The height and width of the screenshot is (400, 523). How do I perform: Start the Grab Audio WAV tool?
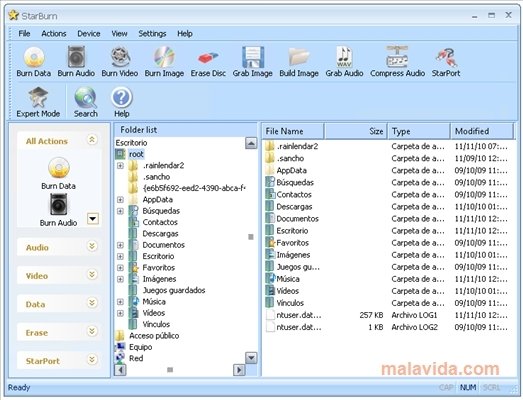pos(344,62)
